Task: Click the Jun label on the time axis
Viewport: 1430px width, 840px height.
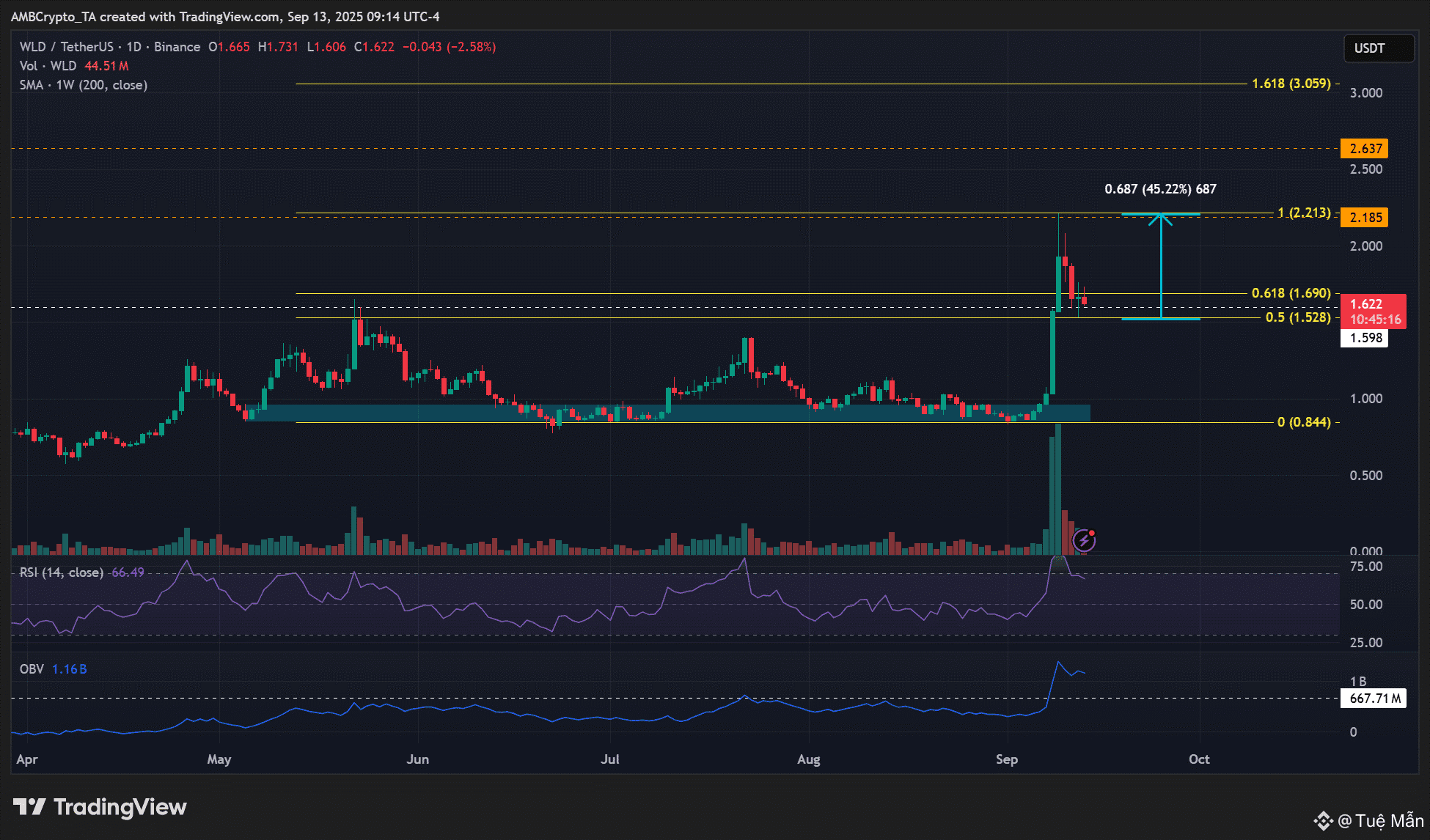Action: pyautogui.click(x=418, y=759)
